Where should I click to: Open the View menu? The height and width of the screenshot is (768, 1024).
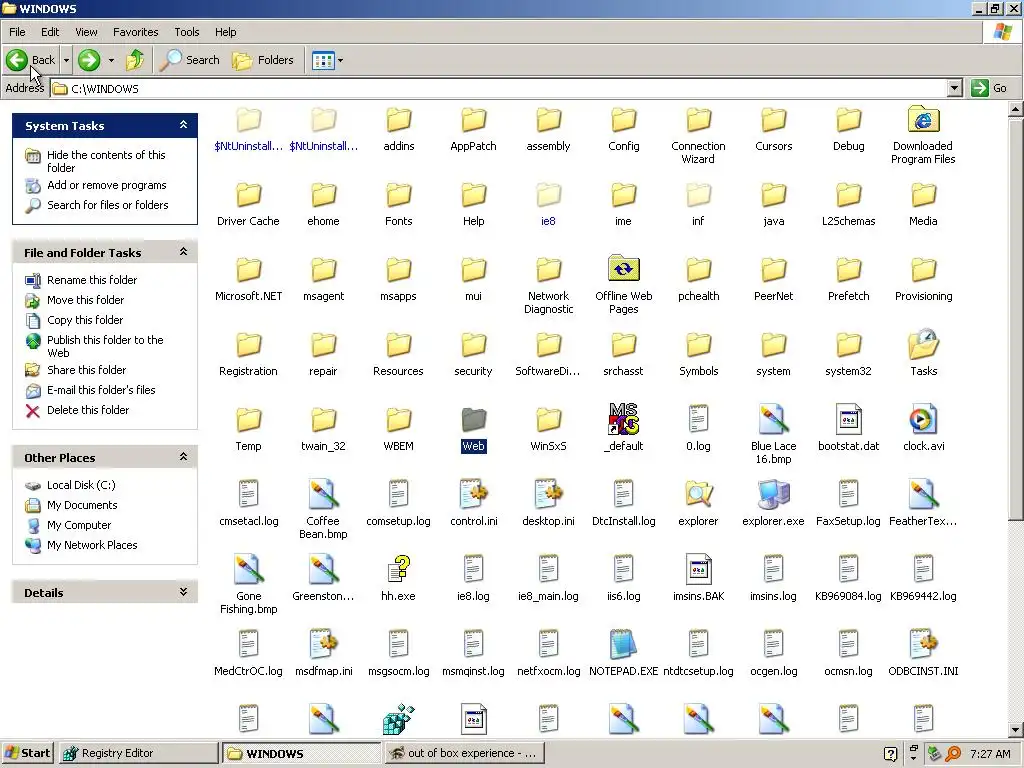coord(86,32)
